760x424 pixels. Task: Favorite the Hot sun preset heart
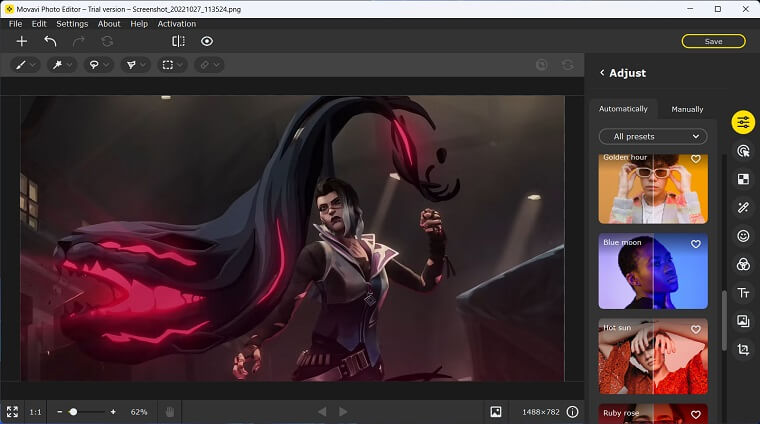click(696, 329)
